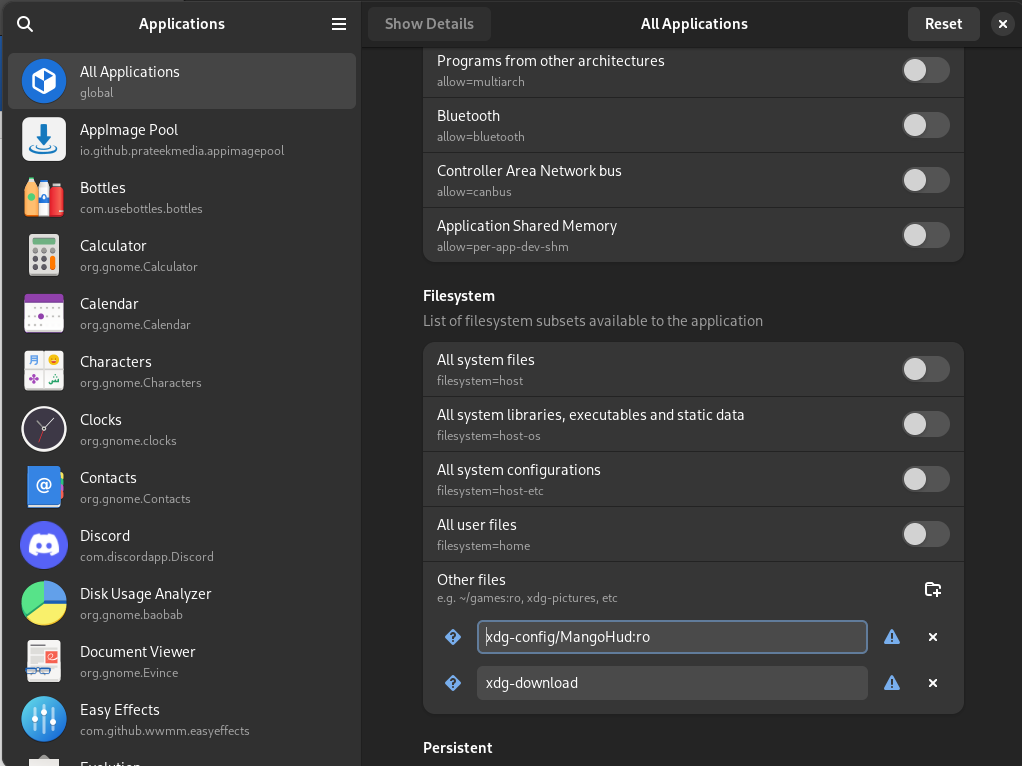1022x766 pixels.
Task: Enable the Bluetooth permission toggle
Action: click(x=925, y=125)
